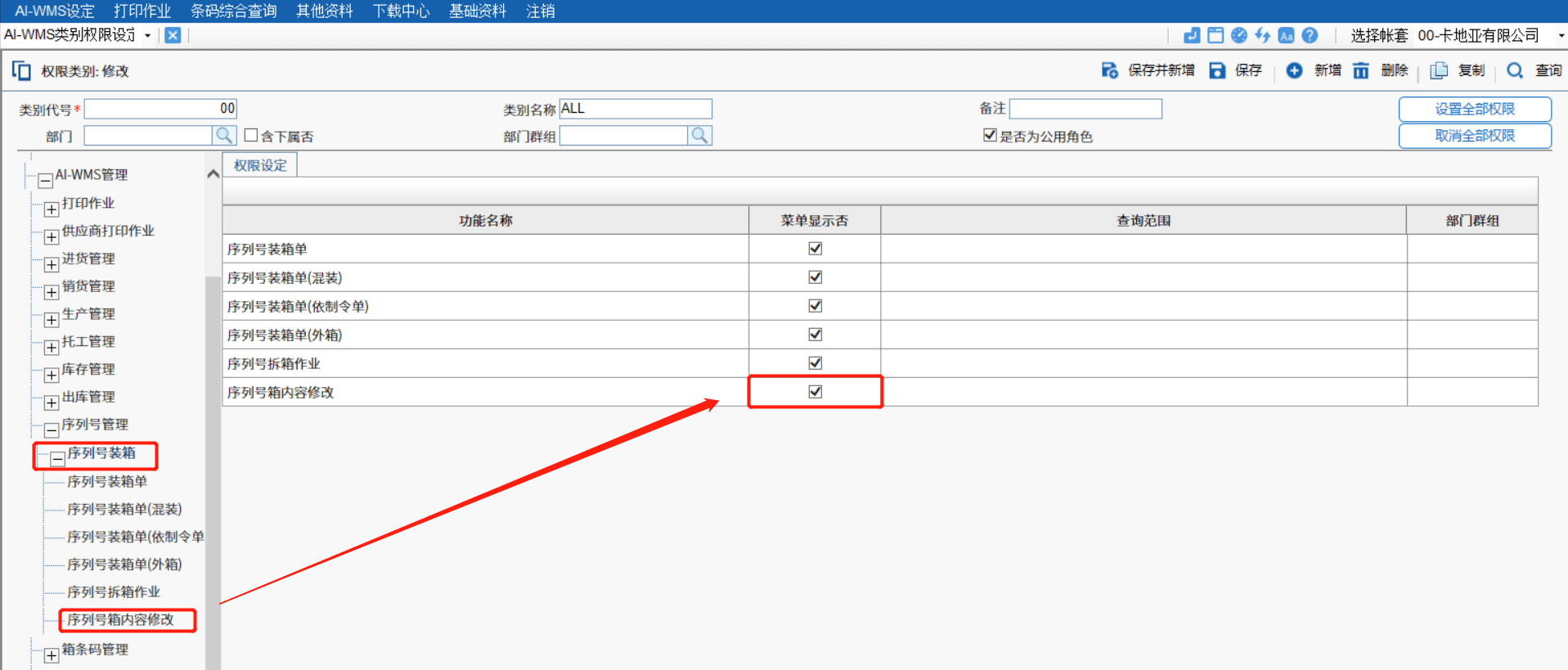
Task: Click the 保存并新增 icon in toolbar
Action: [1110, 71]
